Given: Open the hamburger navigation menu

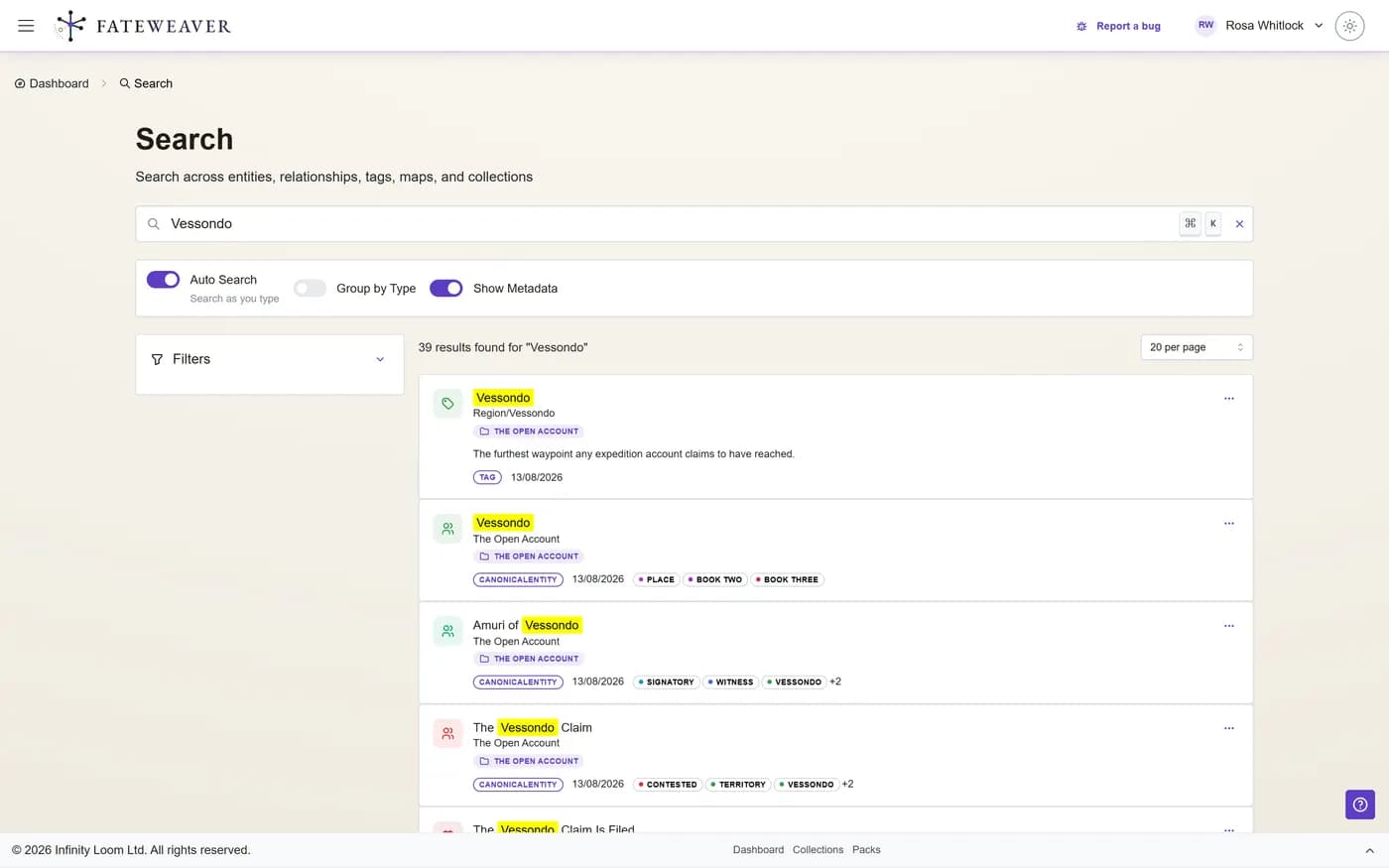Looking at the screenshot, I should 26,26.
